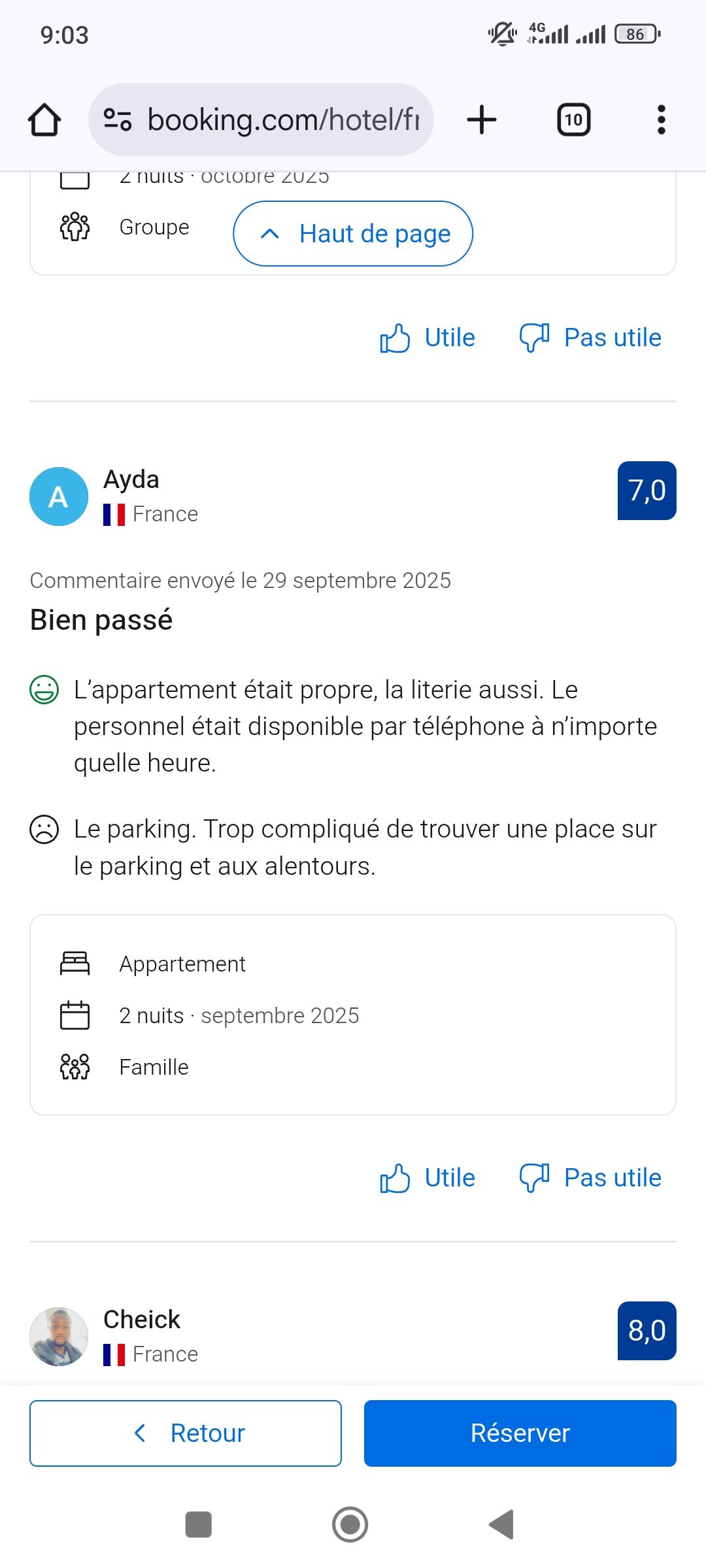706x1568 pixels.
Task: Tap the Ayda reviewer name
Action: (131, 480)
